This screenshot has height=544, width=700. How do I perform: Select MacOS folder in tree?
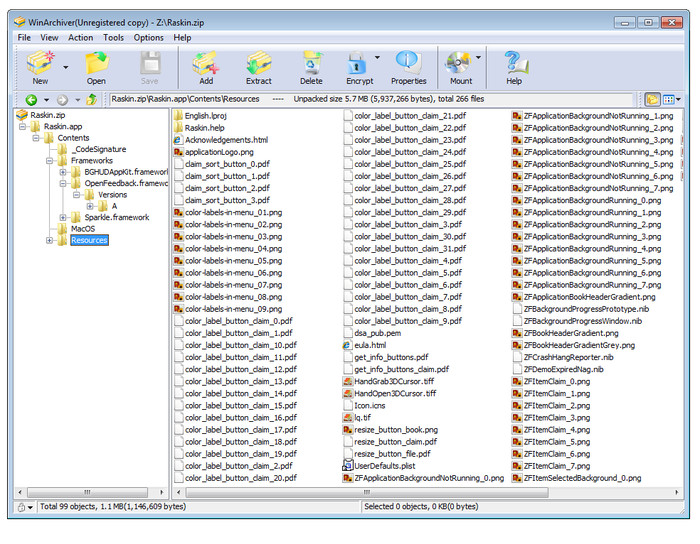(83, 229)
